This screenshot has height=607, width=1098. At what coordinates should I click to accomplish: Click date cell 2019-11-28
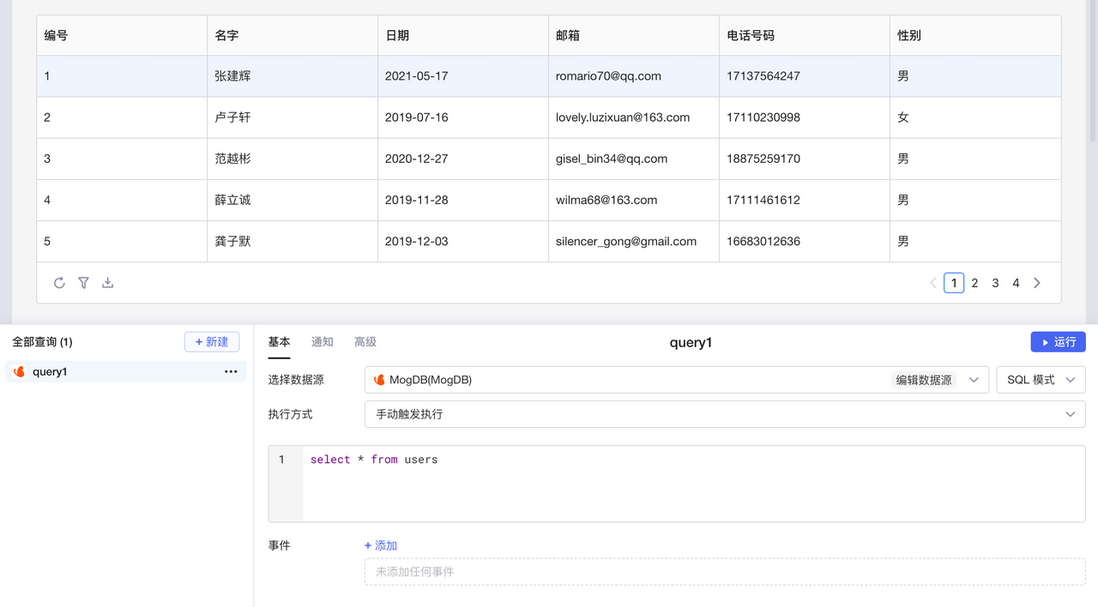pyautogui.click(x=463, y=200)
